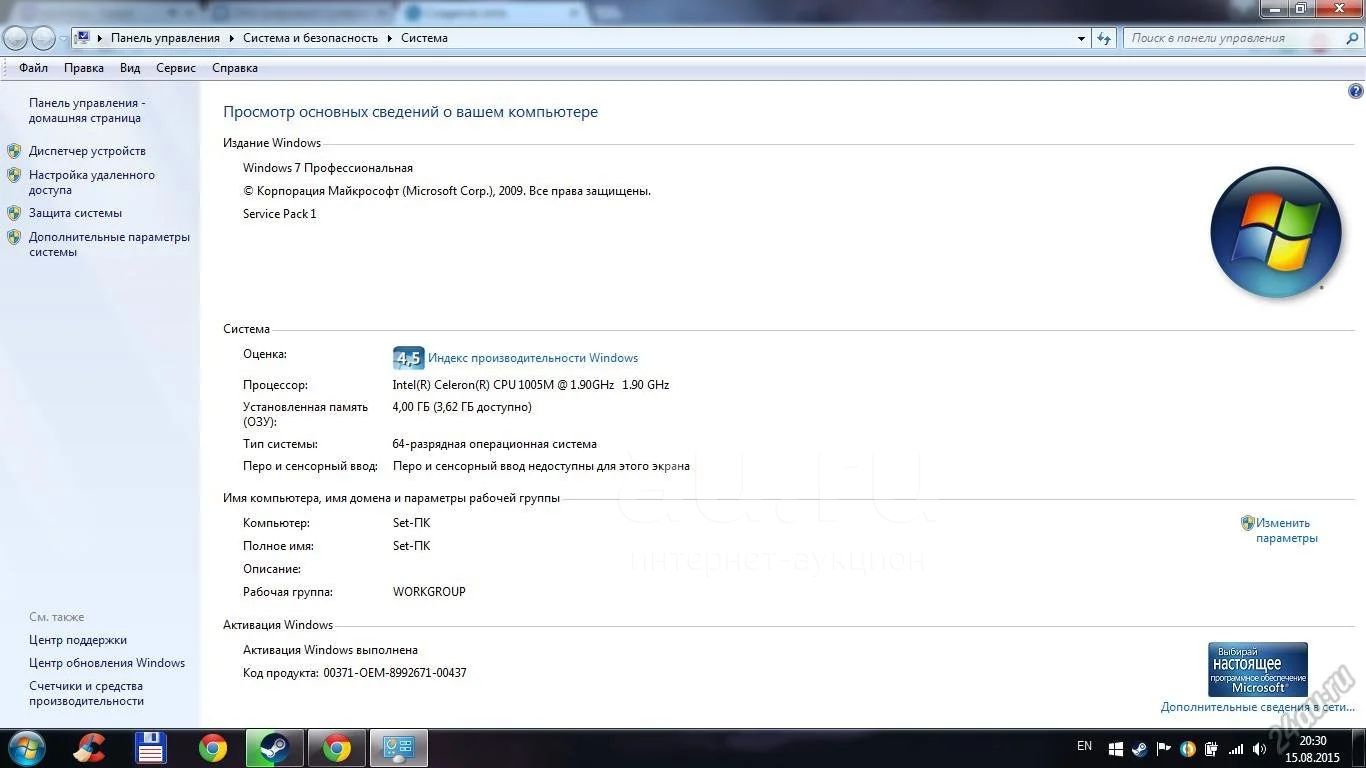Image resolution: width=1366 pixels, height=768 pixels.
Task: Focus the Поиск в панели управления field
Action: 1232,38
